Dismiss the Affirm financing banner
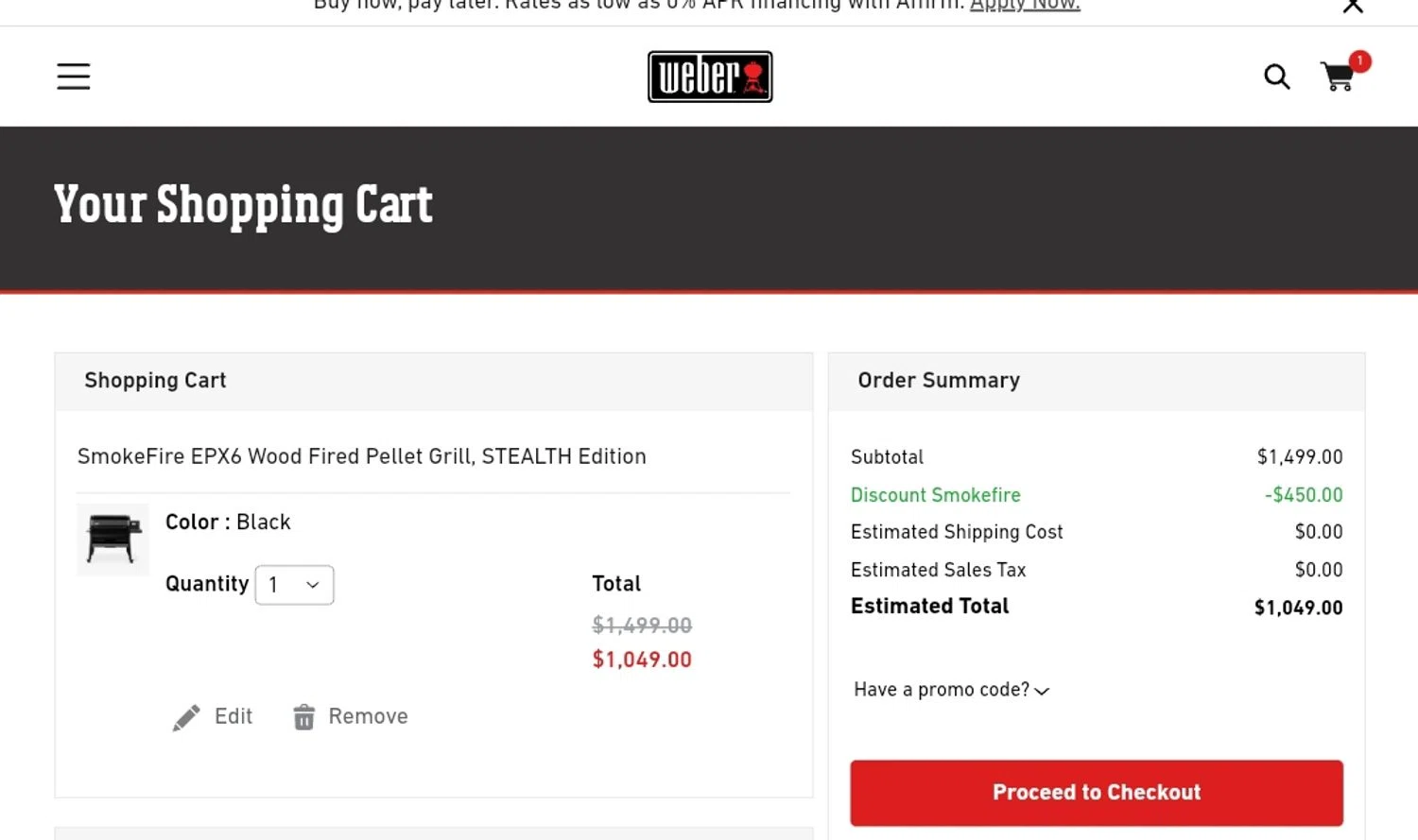The width and height of the screenshot is (1418, 840). [x=1353, y=7]
